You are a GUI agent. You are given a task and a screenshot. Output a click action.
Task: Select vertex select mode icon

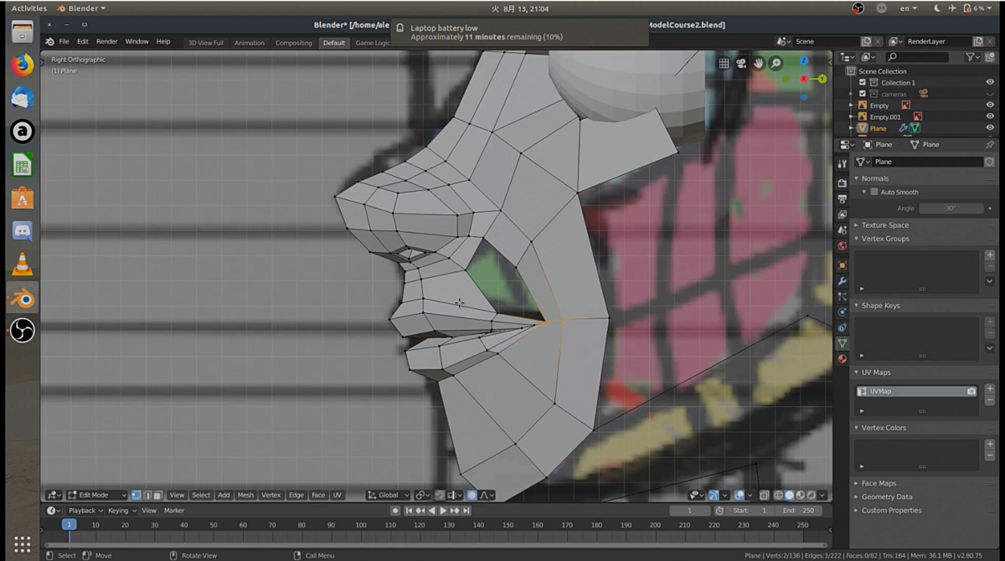point(136,495)
